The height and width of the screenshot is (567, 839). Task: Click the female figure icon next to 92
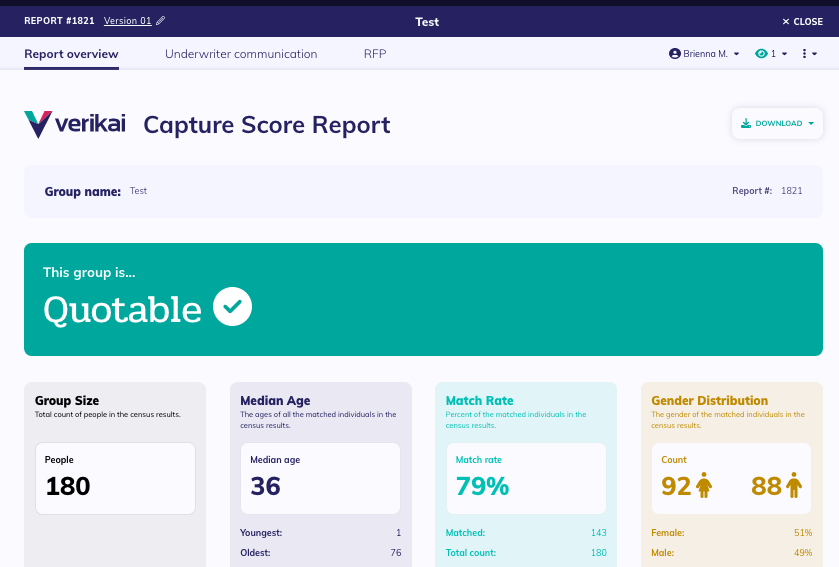click(x=704, y=485)
